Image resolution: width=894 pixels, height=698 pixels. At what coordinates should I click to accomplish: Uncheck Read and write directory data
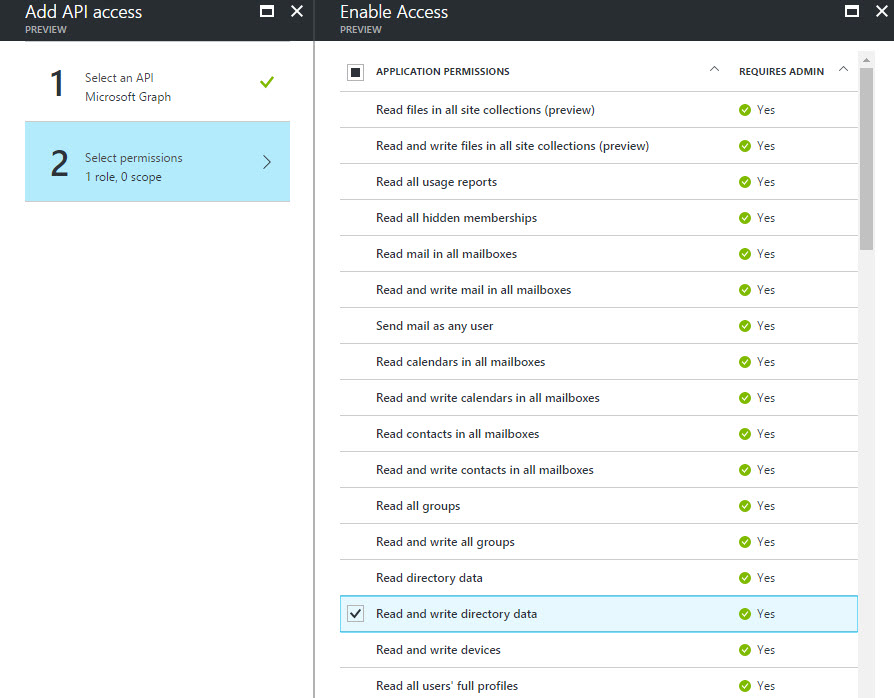coord(356,614)
